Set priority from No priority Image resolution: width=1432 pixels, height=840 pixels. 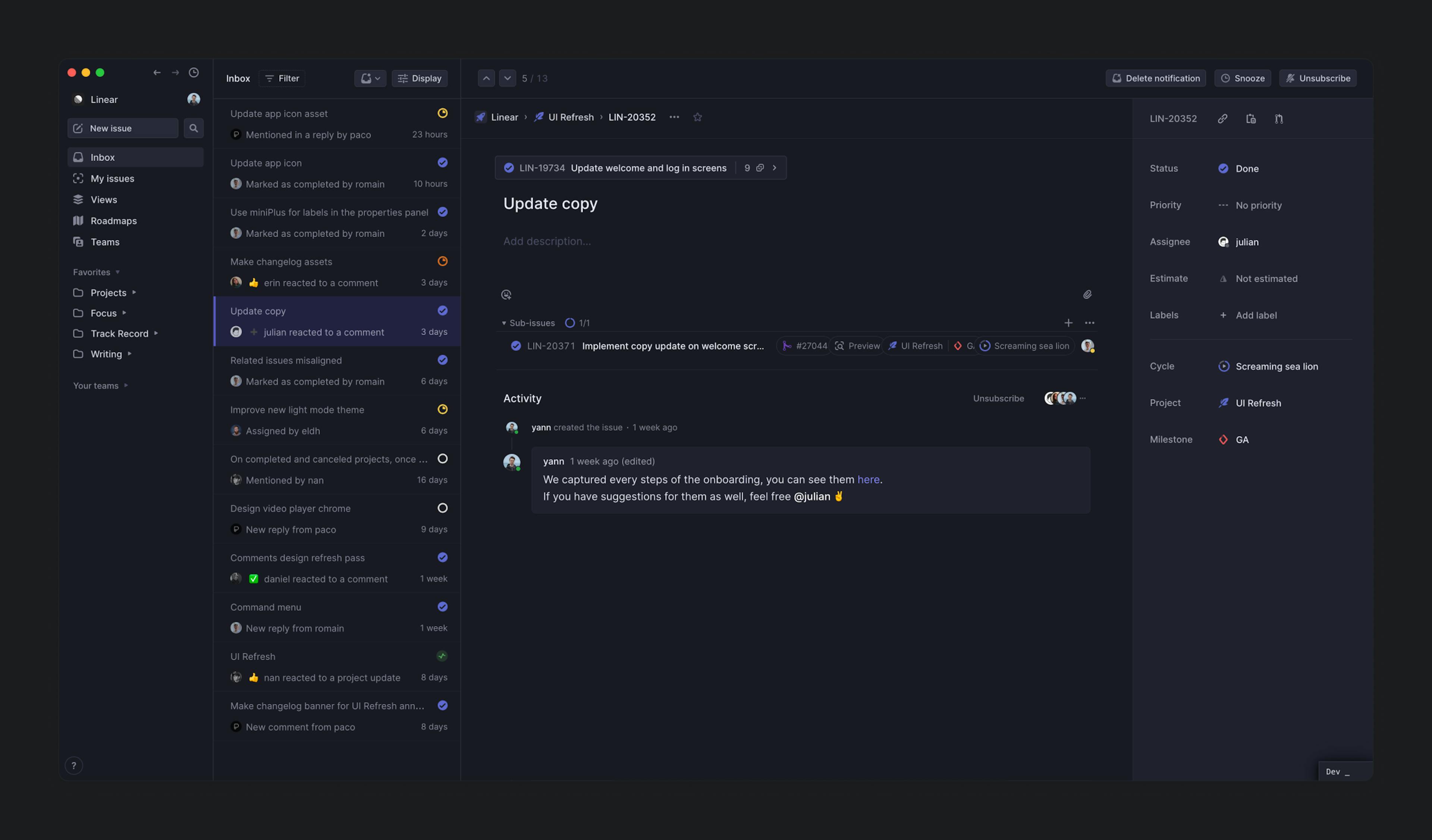tap(1250, 205)
